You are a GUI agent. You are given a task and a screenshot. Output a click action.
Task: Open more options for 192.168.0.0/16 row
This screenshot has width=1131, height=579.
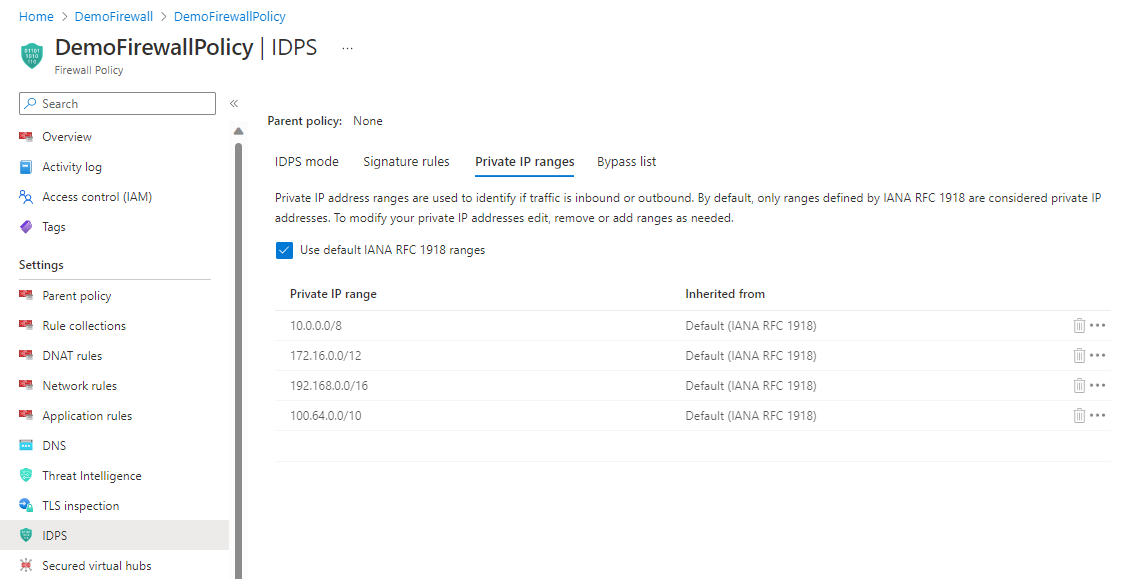pyautogui.click(x=1098, y=385)
